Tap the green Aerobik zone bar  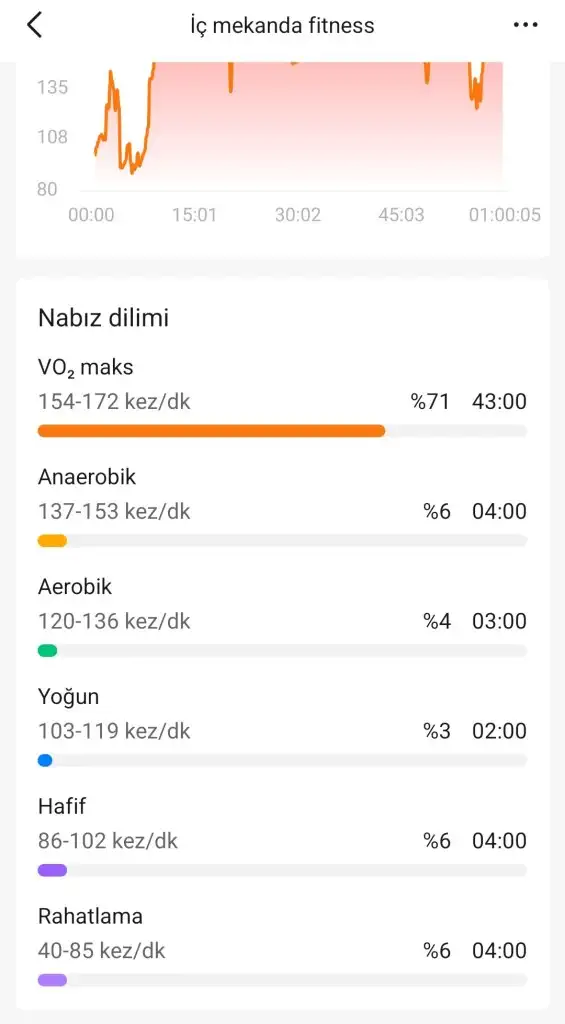pos(48,650)
